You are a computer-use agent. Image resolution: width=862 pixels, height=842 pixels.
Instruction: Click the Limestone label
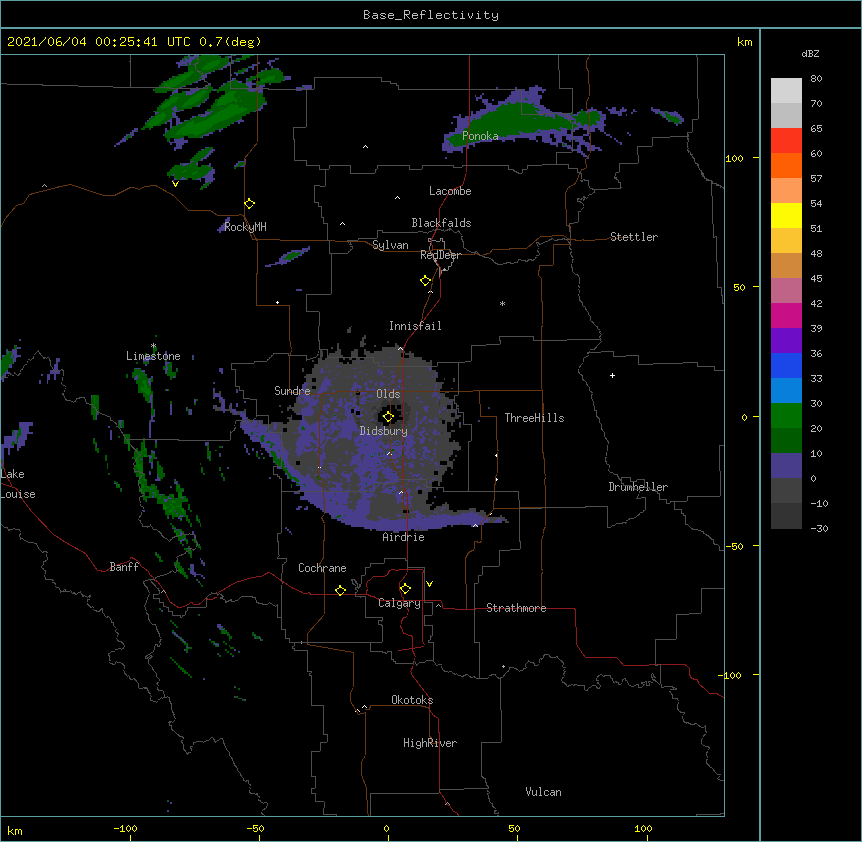(x=153, y=356)
